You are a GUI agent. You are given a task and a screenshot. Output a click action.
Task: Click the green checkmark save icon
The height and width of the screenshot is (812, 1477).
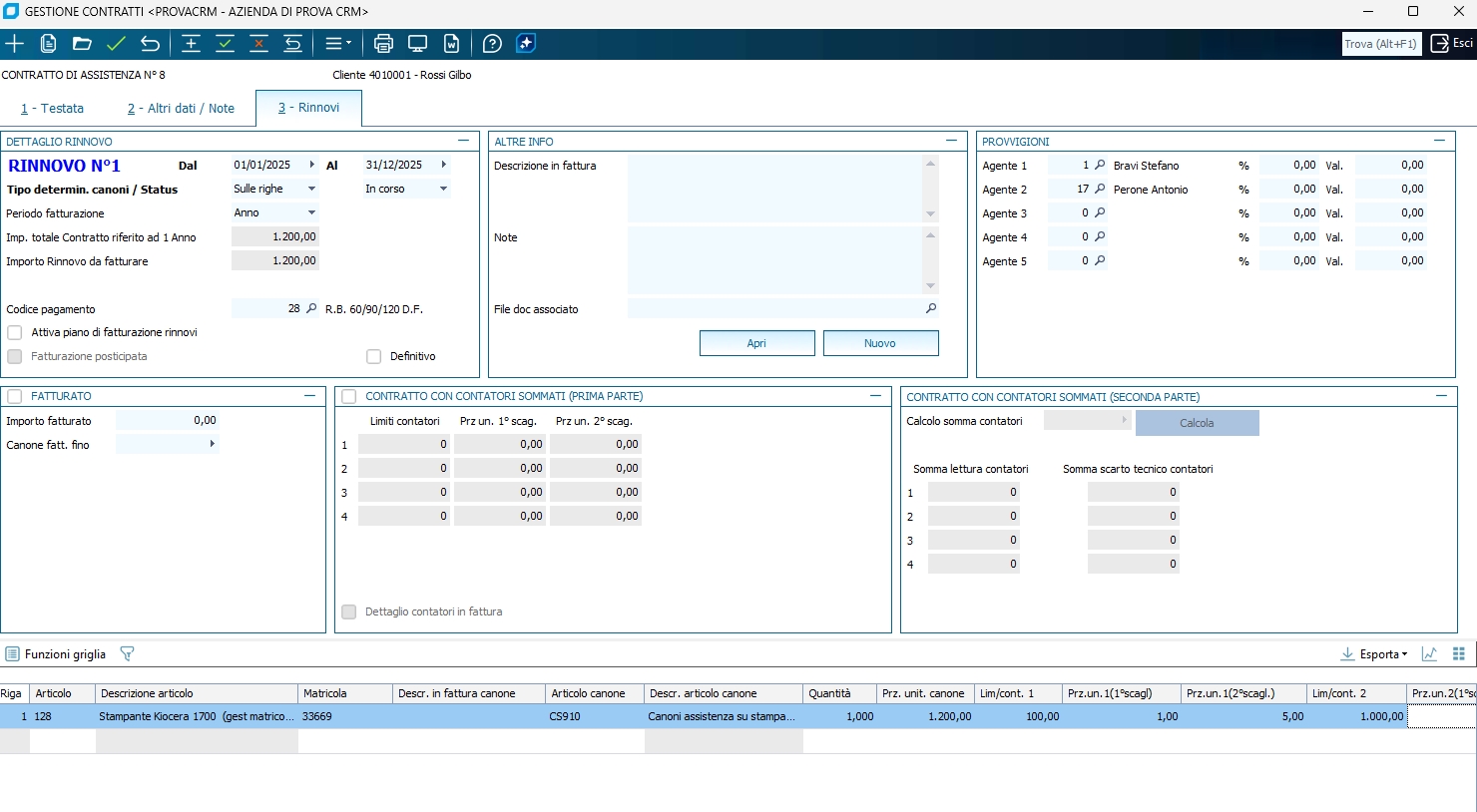click(x=116, y=44)
